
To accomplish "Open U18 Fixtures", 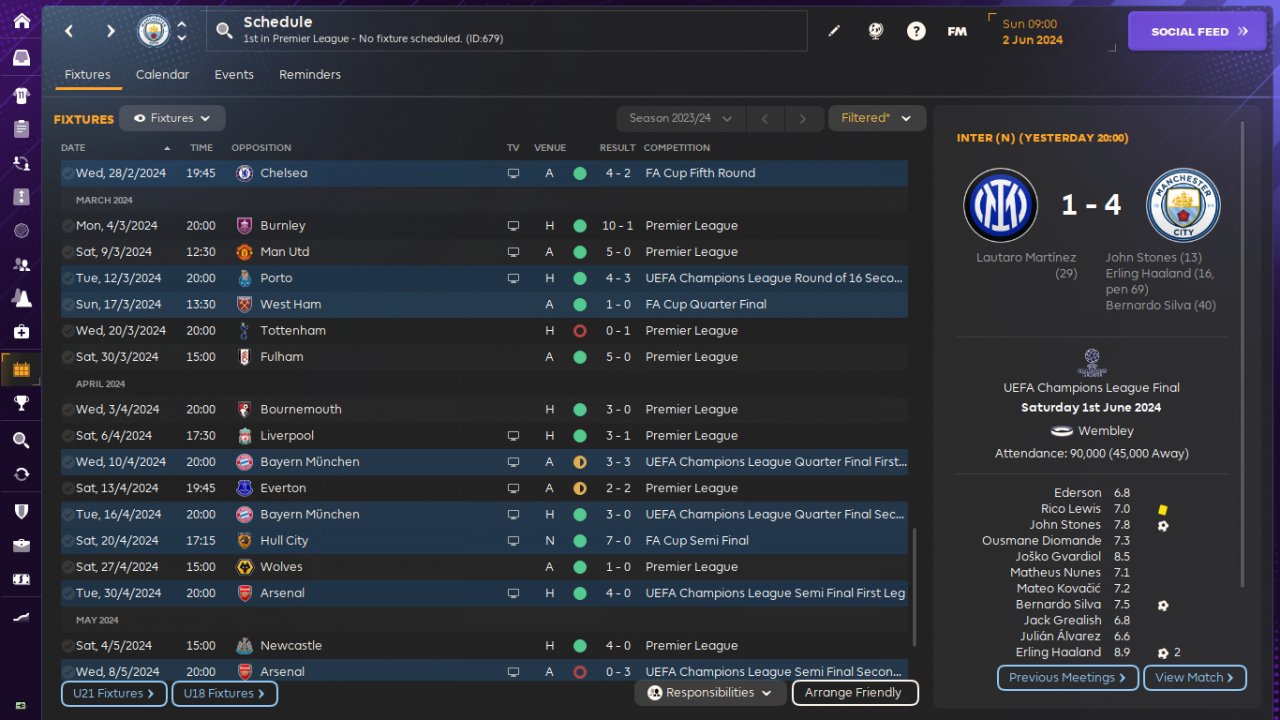I will 224,693.
